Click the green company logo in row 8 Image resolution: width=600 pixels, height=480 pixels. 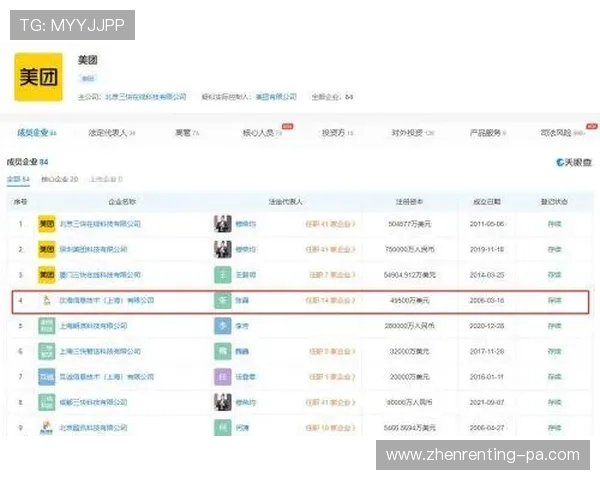47,402
